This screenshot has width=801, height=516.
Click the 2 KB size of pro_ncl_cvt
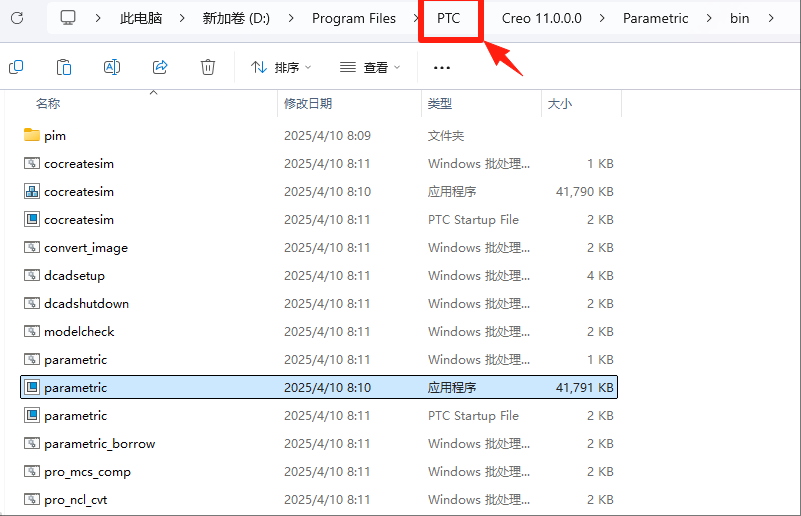pyautogui.click(x=600, y=499)
